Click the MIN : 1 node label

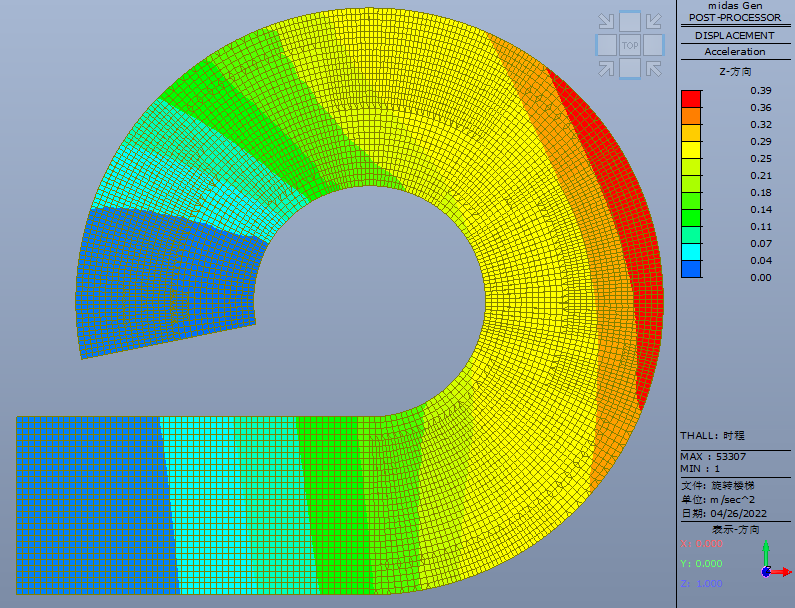[x=700, y=469]
